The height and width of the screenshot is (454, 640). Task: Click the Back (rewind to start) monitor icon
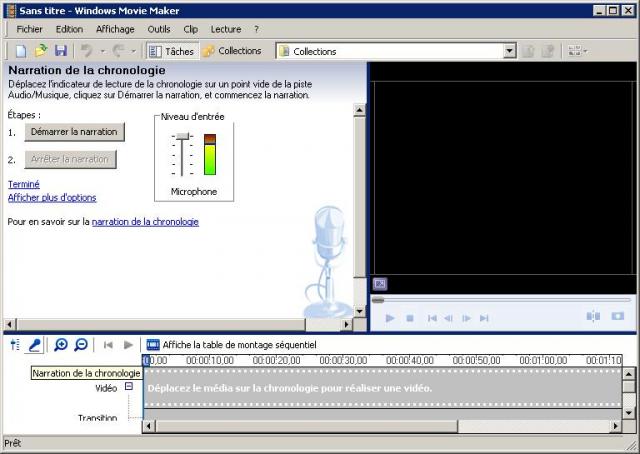(432, 318)
